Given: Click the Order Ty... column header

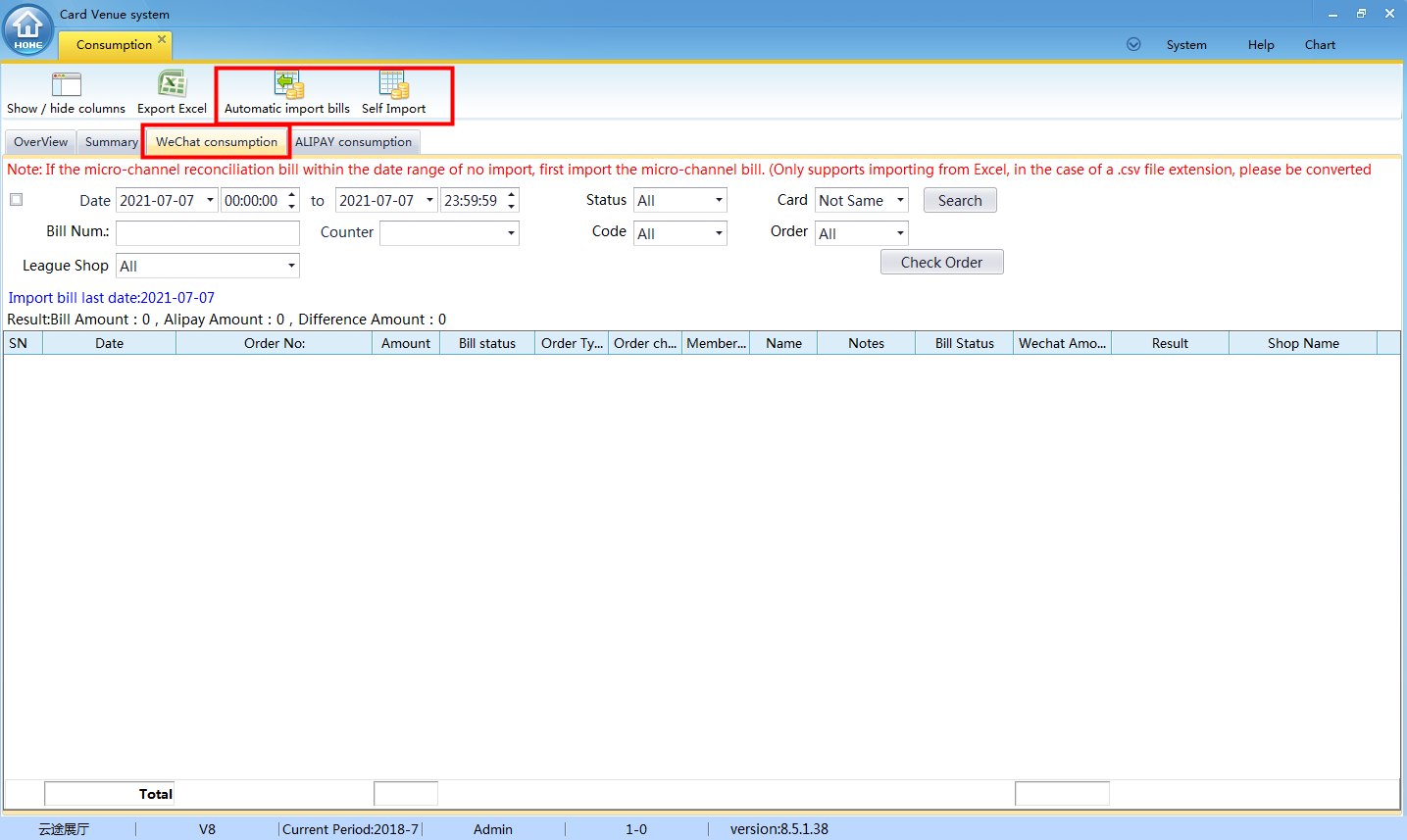Looking at the screenshot, I should tap(572, 343).
